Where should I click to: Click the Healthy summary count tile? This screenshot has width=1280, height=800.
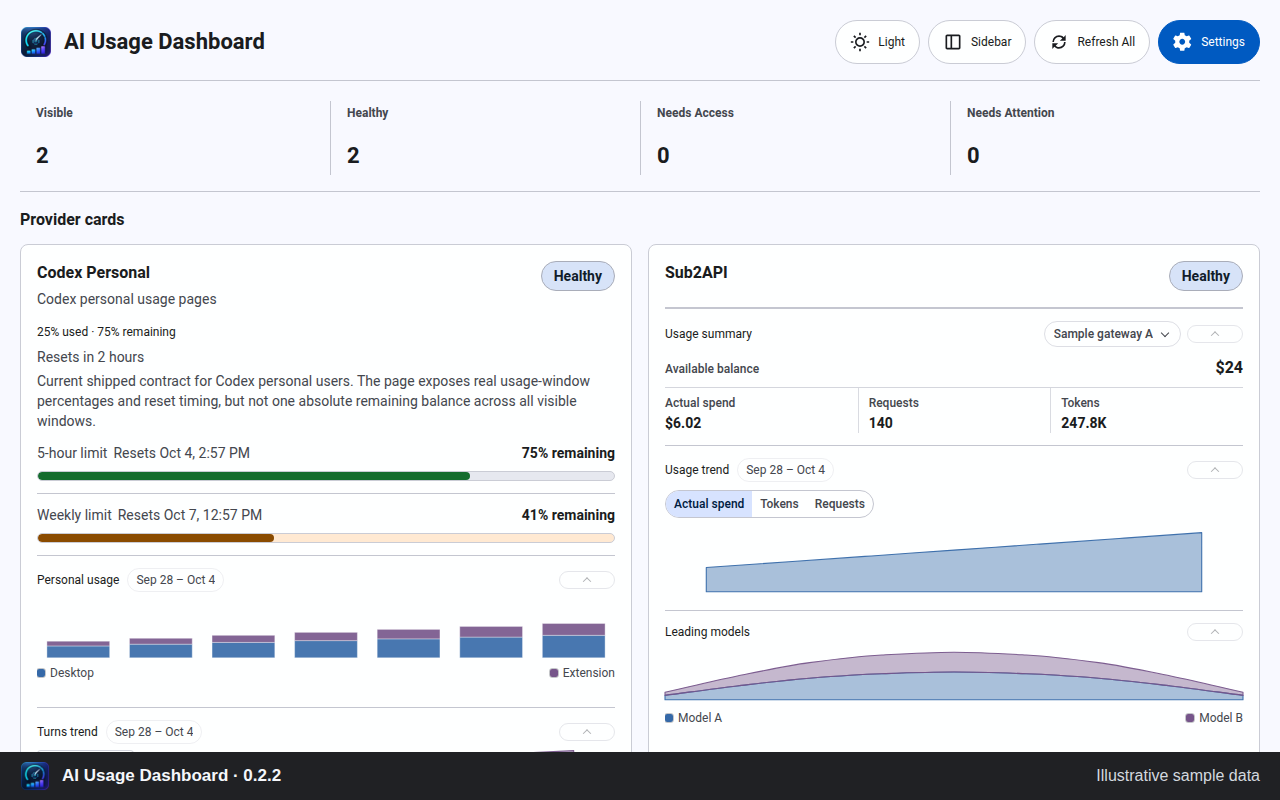[x=486, y=137]
